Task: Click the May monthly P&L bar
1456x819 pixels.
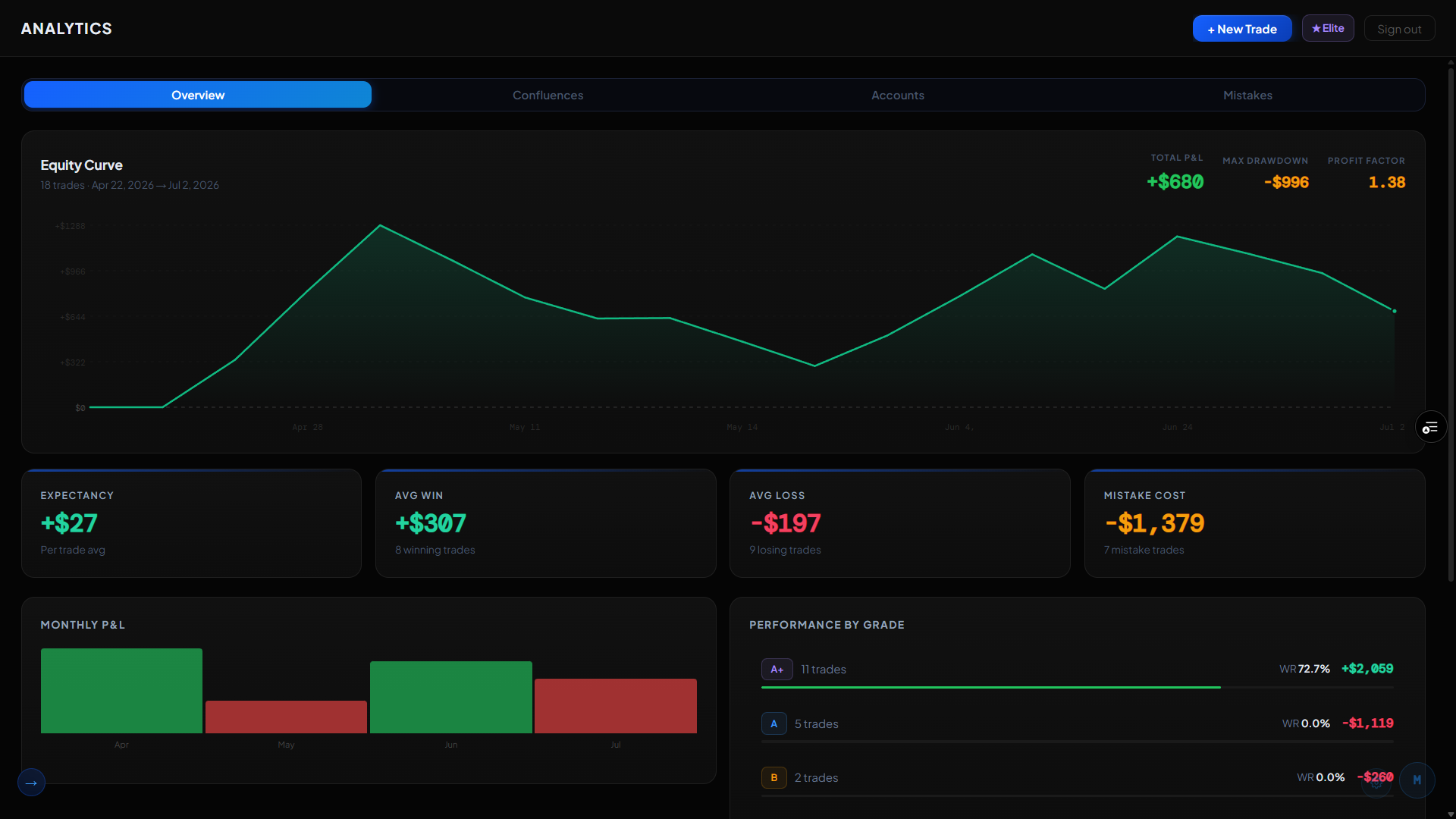Action: click(286, 717)
